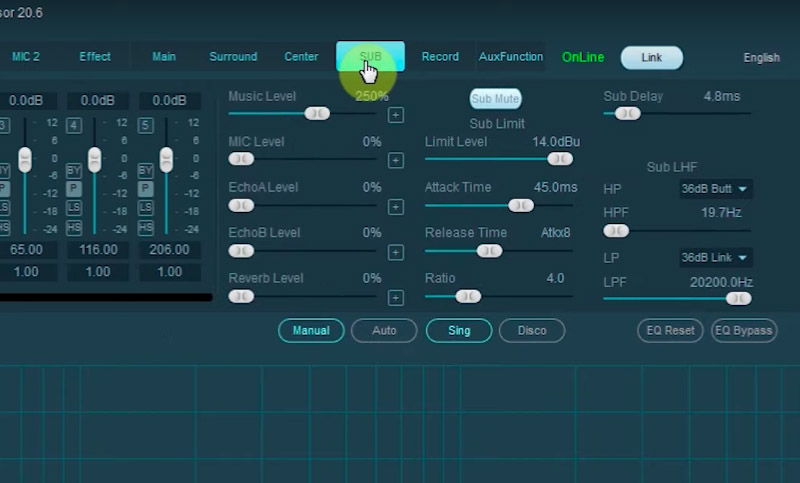
Task: Click the Attack Time slider handle
Action: 520,205
